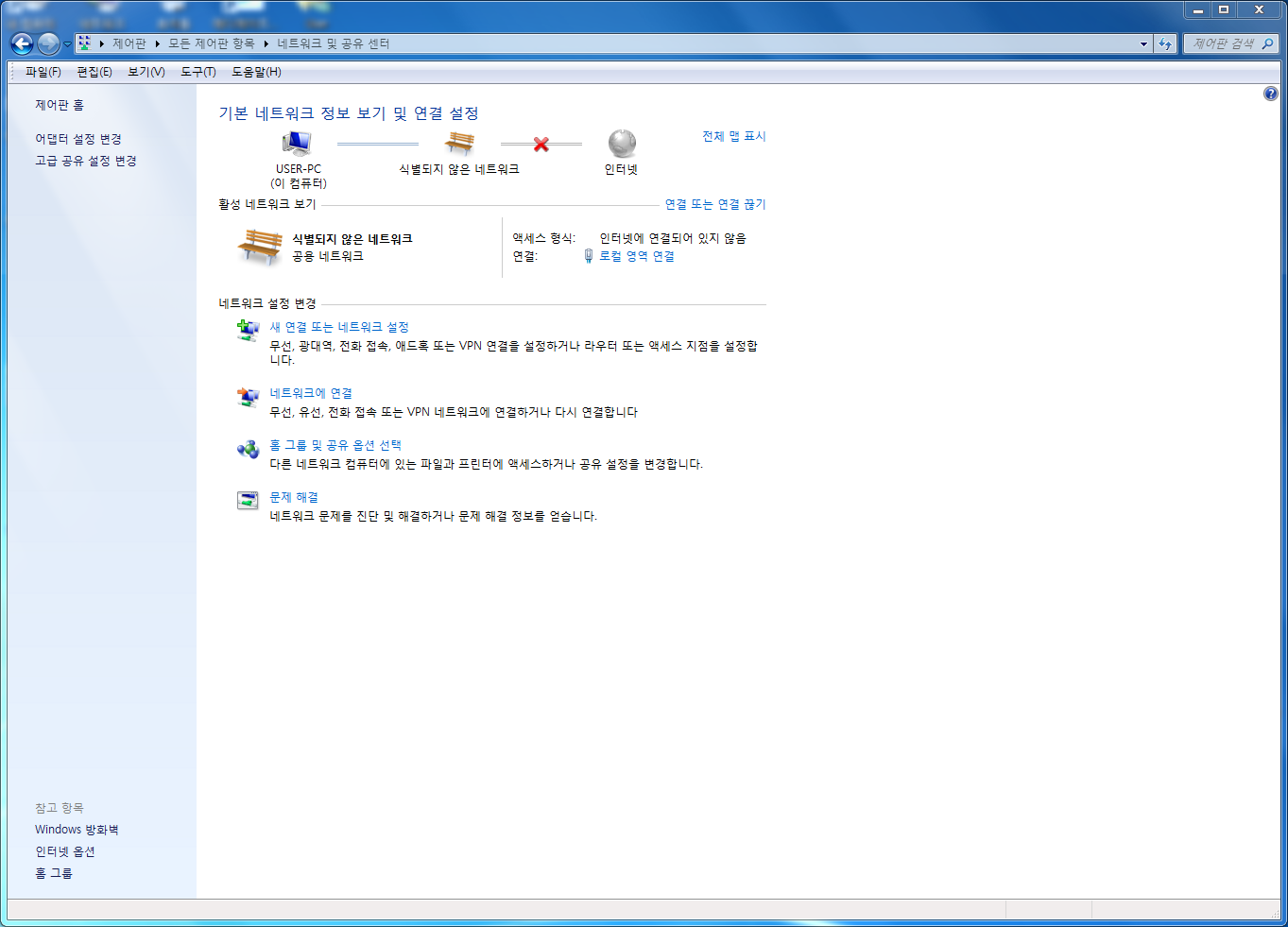This screenshot has width=1288, height=927.
Task: Click the 새 연결 또는 네트워크 설정 icon
Action: (248, 330)
